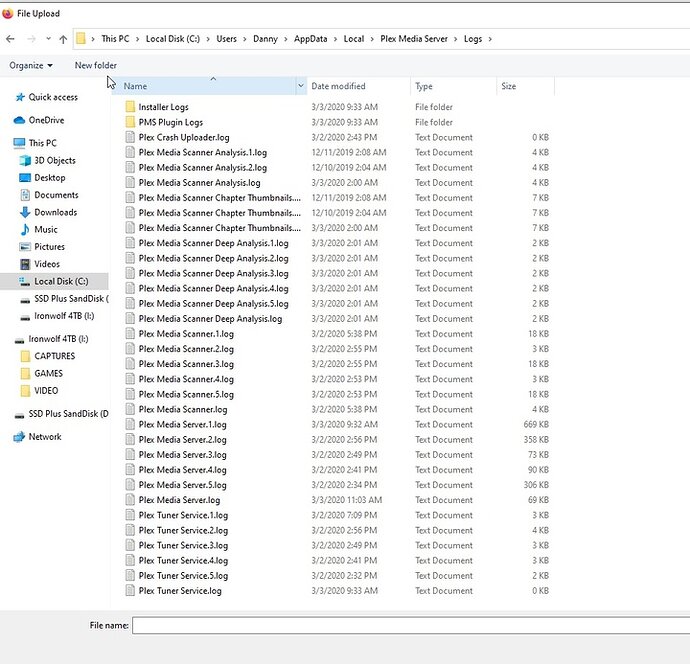
Task: Select Plex Tuner Service.log file
Action: pyautogui.click(x=180, y=591)
